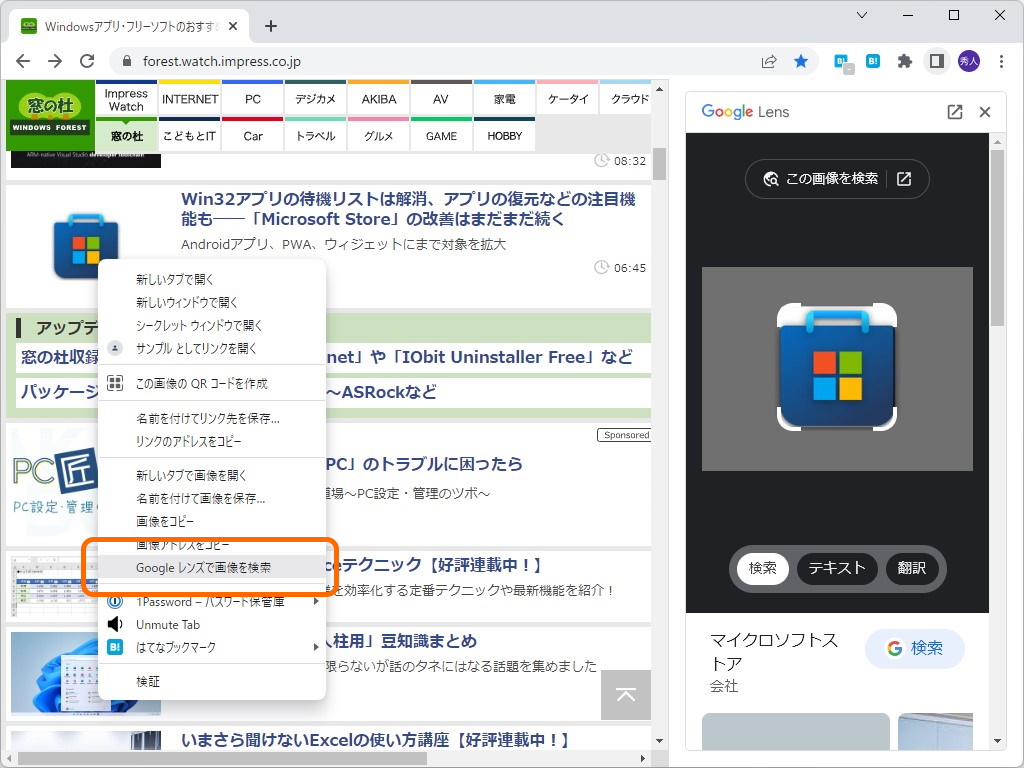Expand the はてなブックマーク submenu arrow

click(x=316, y=647)
